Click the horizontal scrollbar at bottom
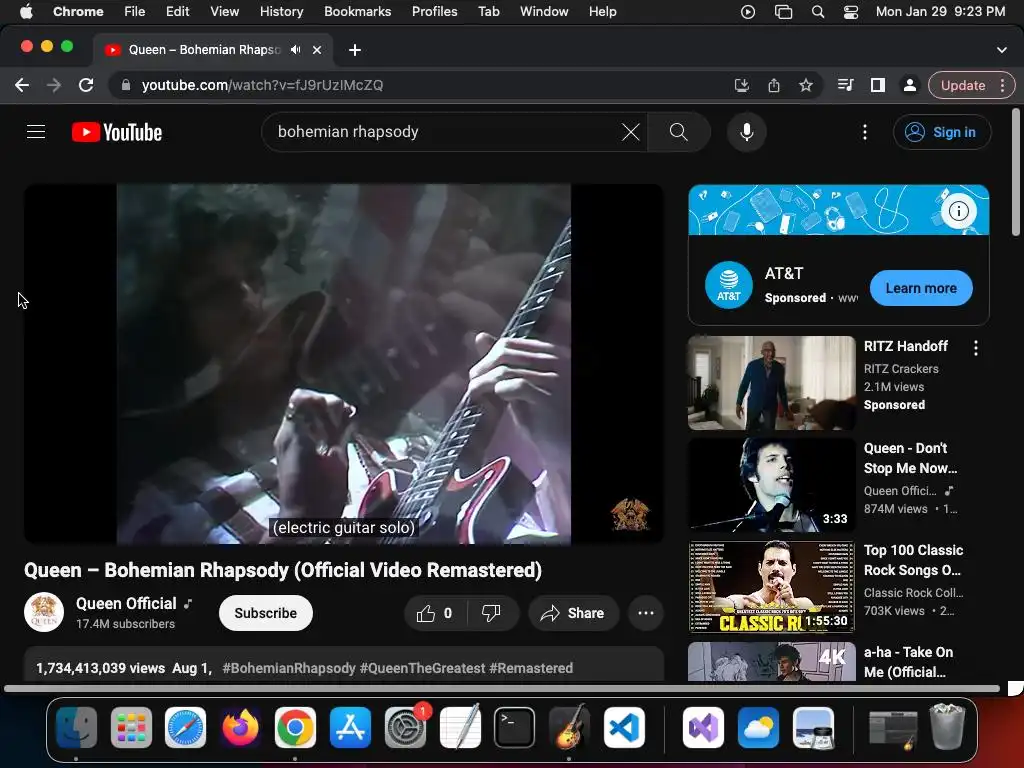This screenshot has height=768, width=1024. tap(502, 688)
